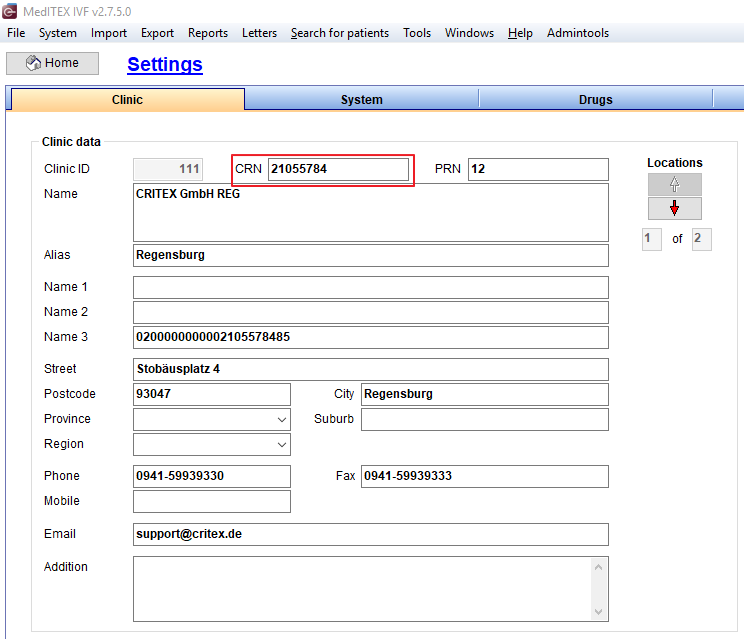The width and height of the screenshot is (744, 639).
Task: Edit the City field
Action: [x=484, y=394]
